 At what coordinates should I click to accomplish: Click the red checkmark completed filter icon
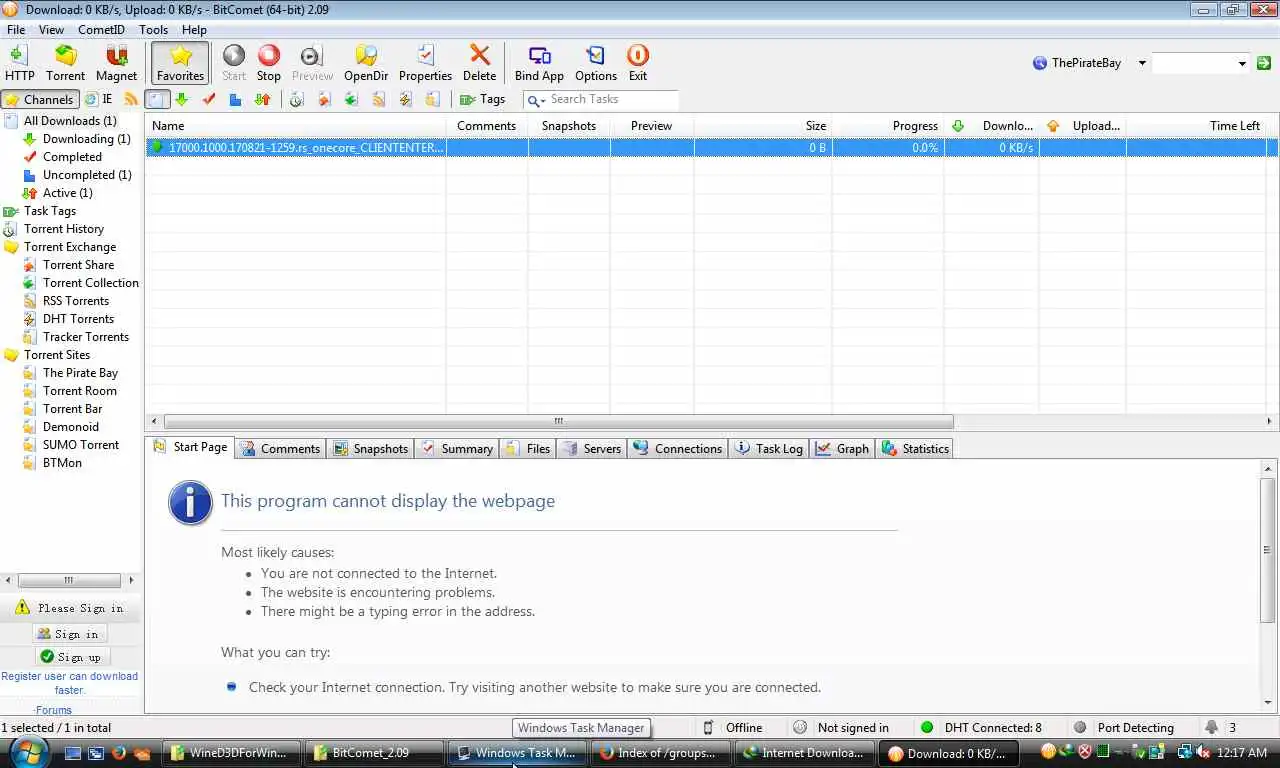(209, 99)
